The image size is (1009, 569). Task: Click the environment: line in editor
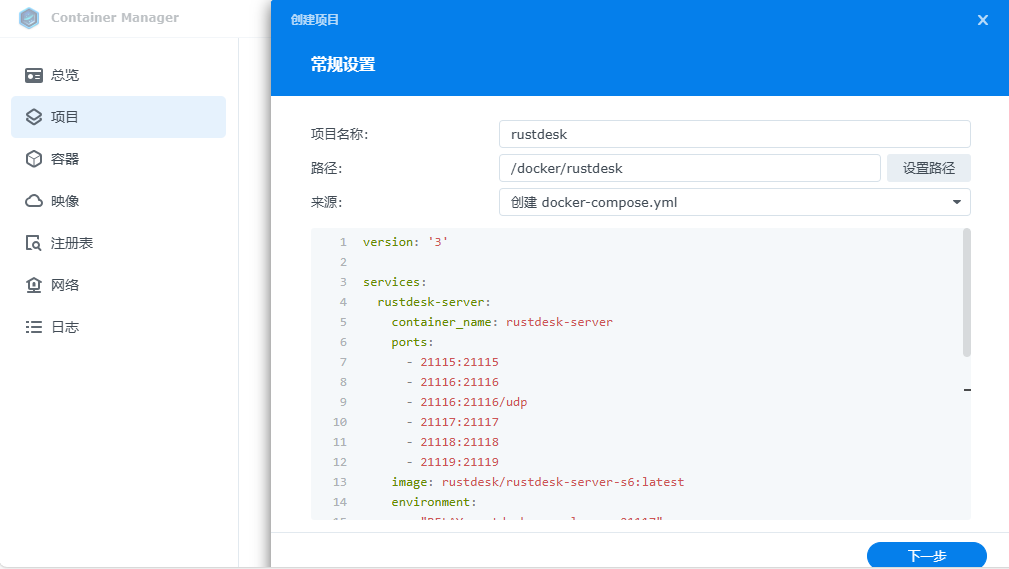(434, 501)
